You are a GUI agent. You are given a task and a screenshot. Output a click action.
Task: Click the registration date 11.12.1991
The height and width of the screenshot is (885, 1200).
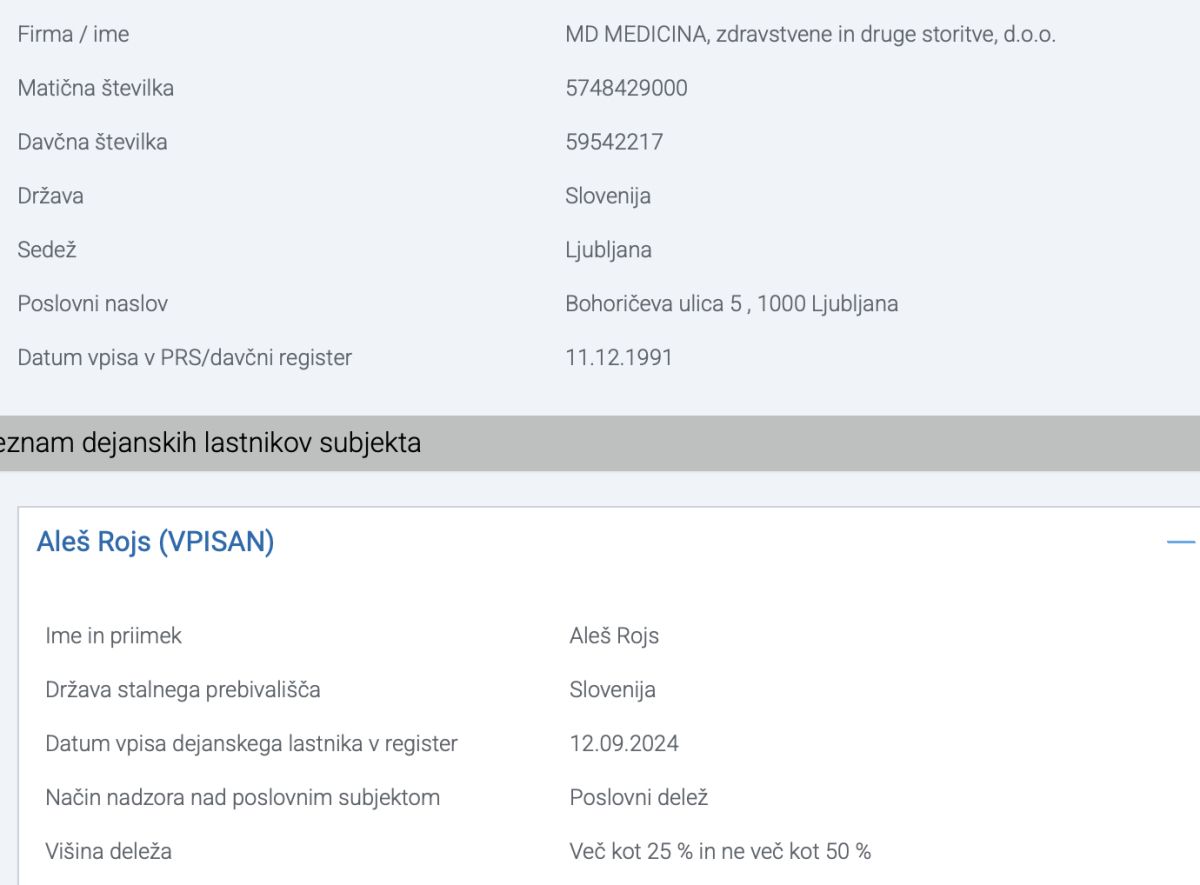pyautogui.click(x=619, y=357)
